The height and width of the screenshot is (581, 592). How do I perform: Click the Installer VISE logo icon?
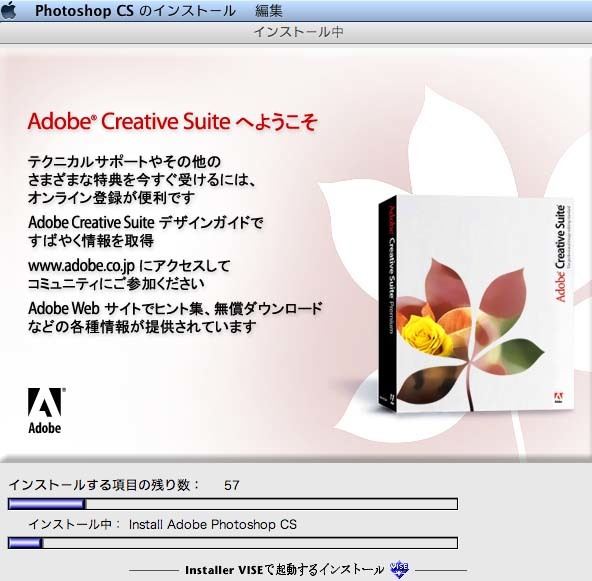(x=399, y=570)
